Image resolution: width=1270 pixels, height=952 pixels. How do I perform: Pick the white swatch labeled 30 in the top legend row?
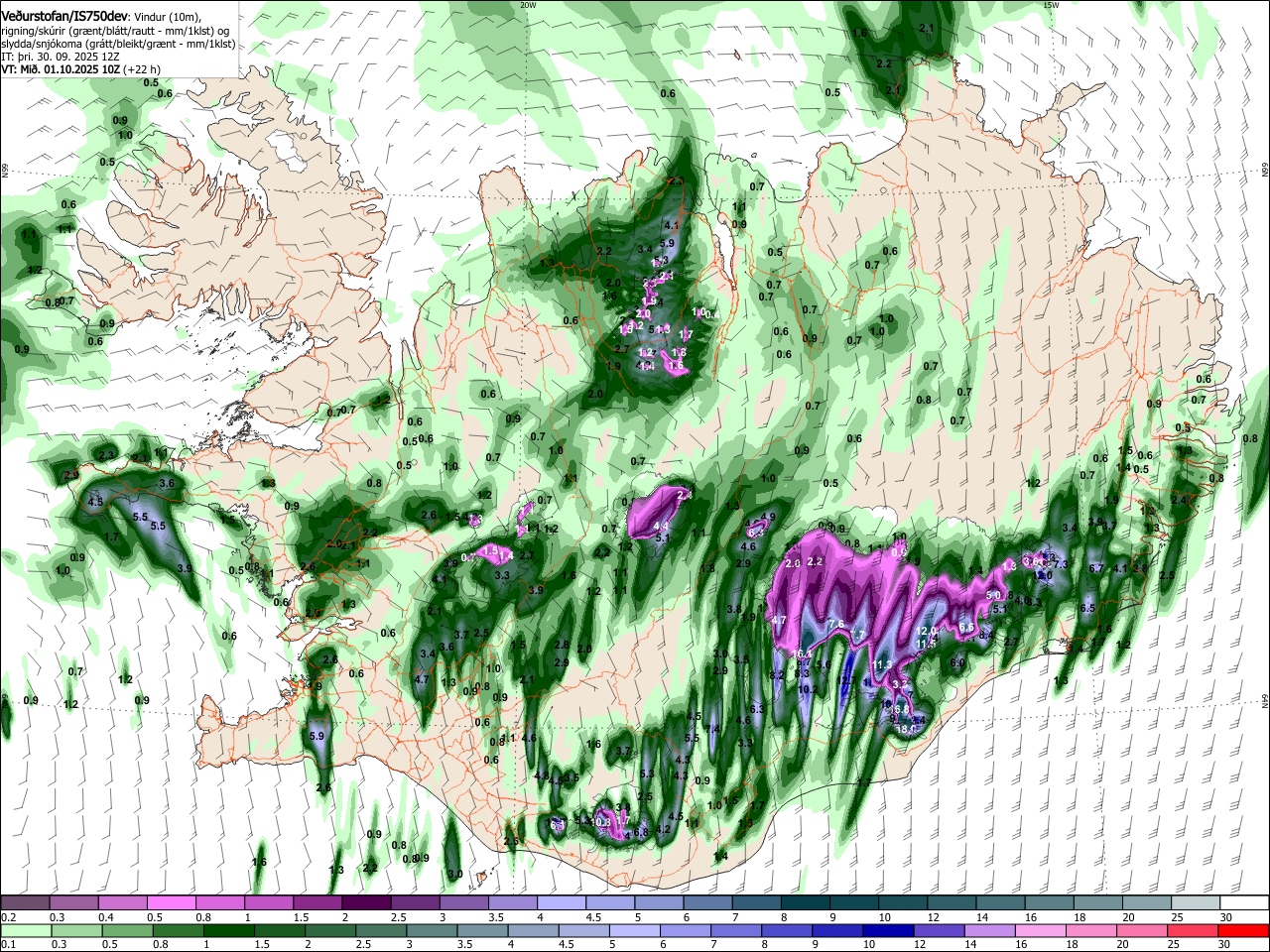(1245, 902)
